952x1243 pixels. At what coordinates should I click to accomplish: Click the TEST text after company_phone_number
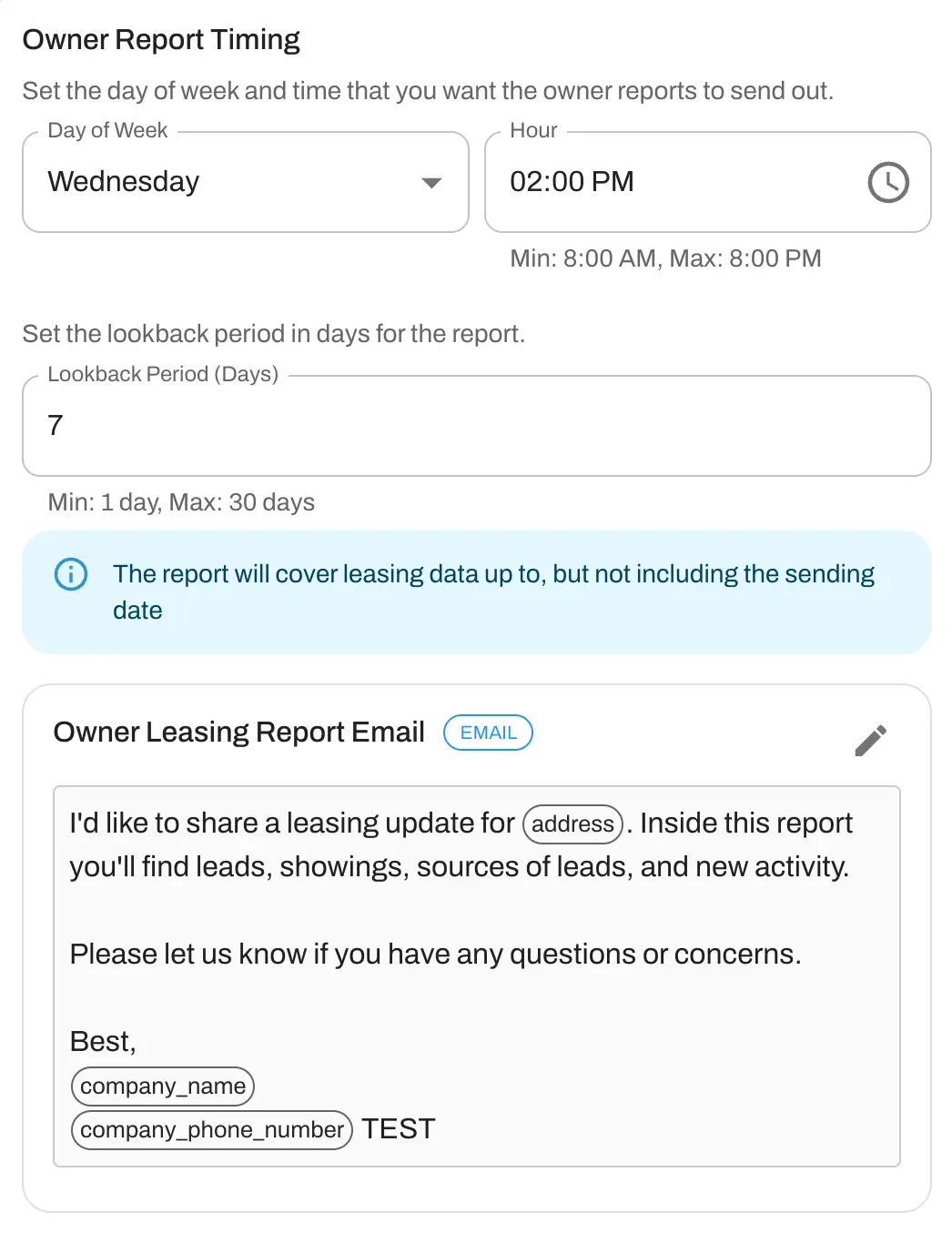[x=398, y=1128]
